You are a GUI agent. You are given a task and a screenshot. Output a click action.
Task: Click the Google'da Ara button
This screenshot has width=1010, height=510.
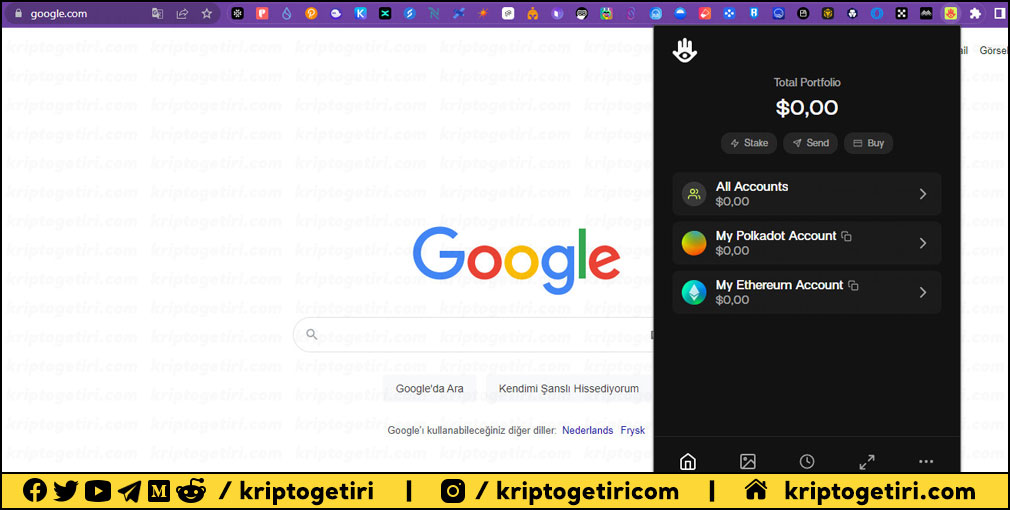pyautogui.click(x=430, y=388)
